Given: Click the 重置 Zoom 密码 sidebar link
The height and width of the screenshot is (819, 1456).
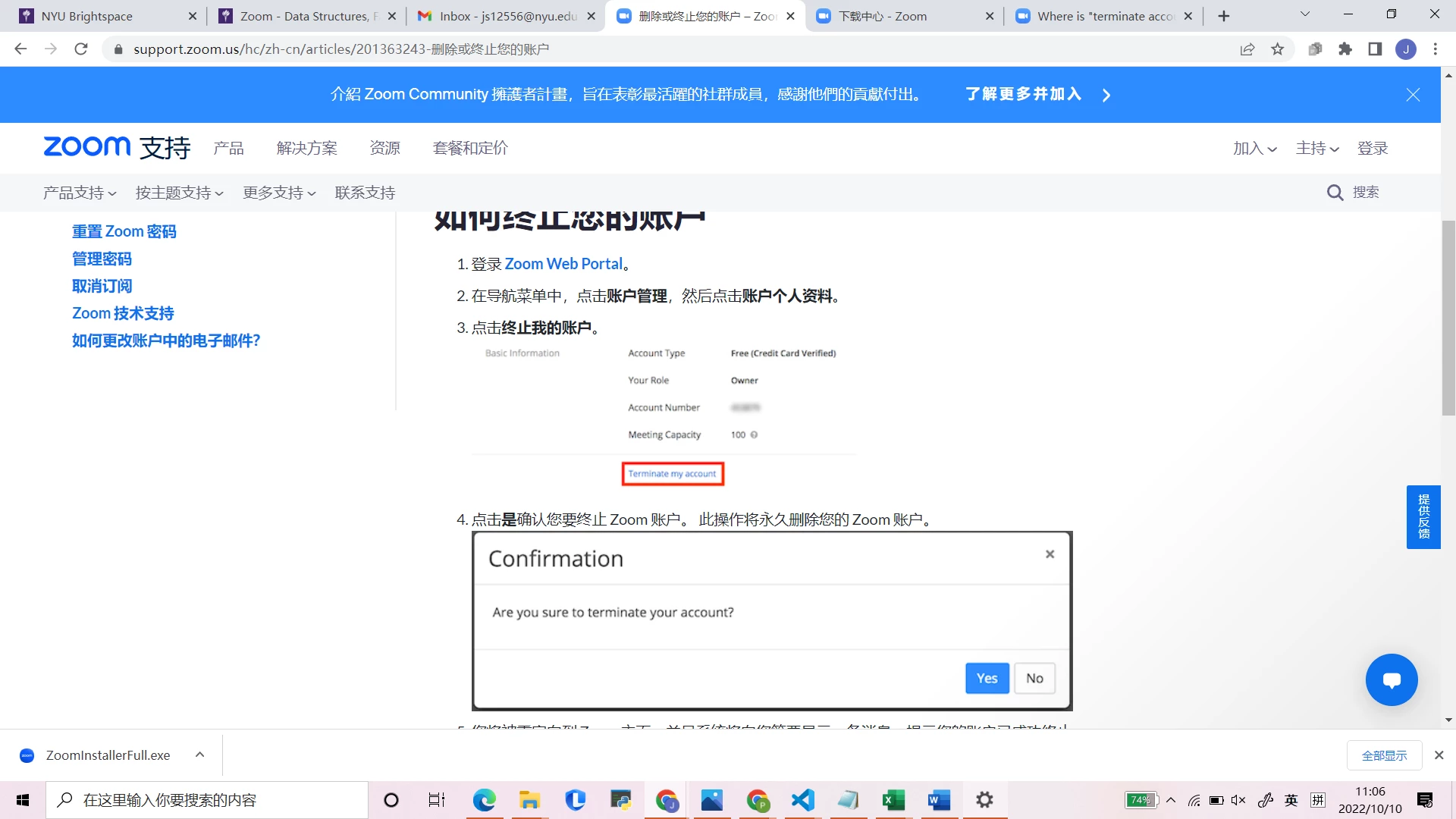Looking at the screenshot, I should (124, 231).
